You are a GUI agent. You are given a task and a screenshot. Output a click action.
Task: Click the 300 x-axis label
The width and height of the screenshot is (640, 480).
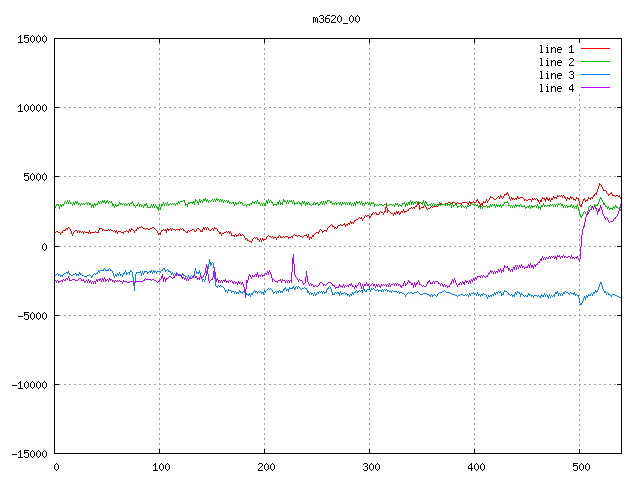[371, 467]
